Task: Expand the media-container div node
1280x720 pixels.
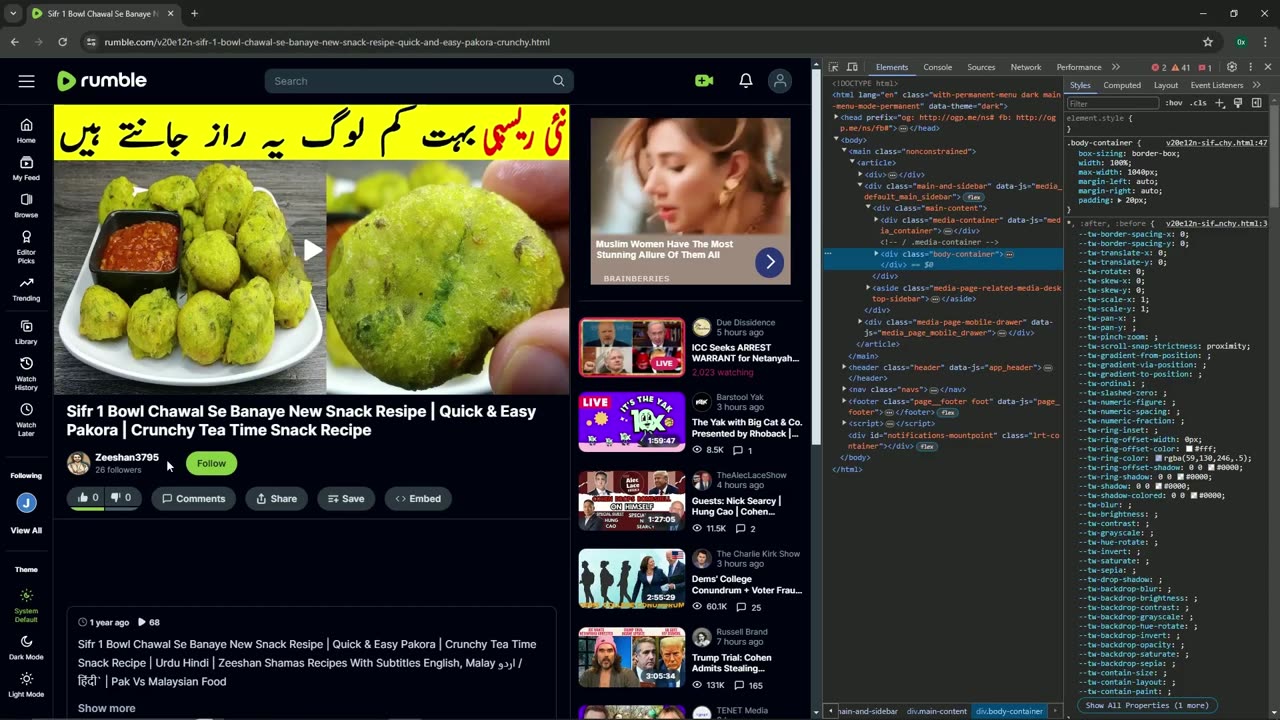Action: pyautogui.click(x=877, y=219)
